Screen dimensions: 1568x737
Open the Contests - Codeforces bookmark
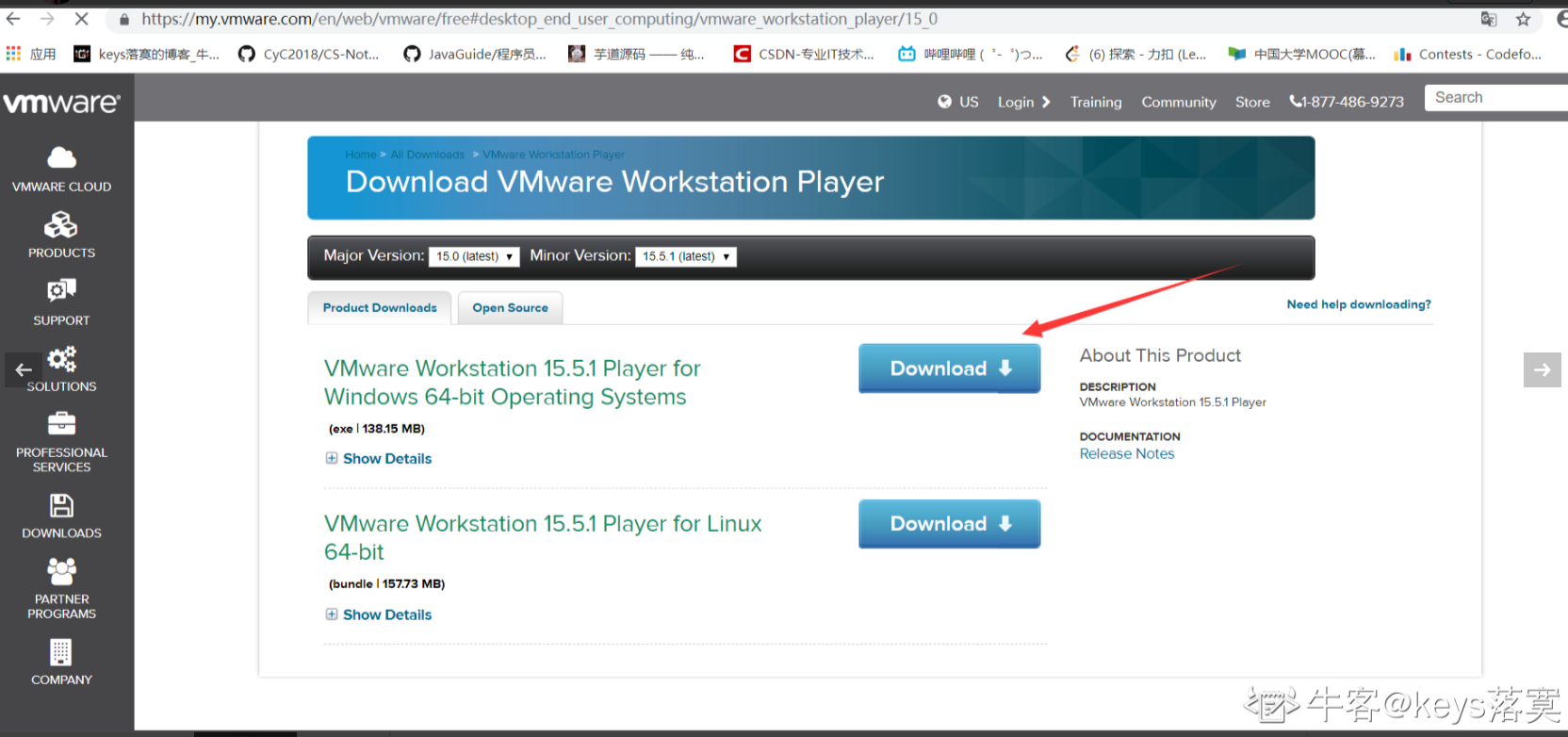[x=1468, y=55]
